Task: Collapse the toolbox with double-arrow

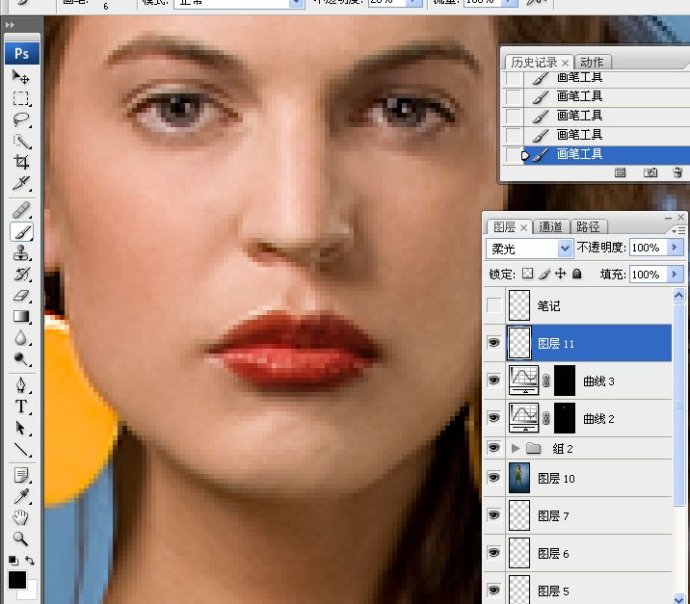Action: click(x=10, y=25)
